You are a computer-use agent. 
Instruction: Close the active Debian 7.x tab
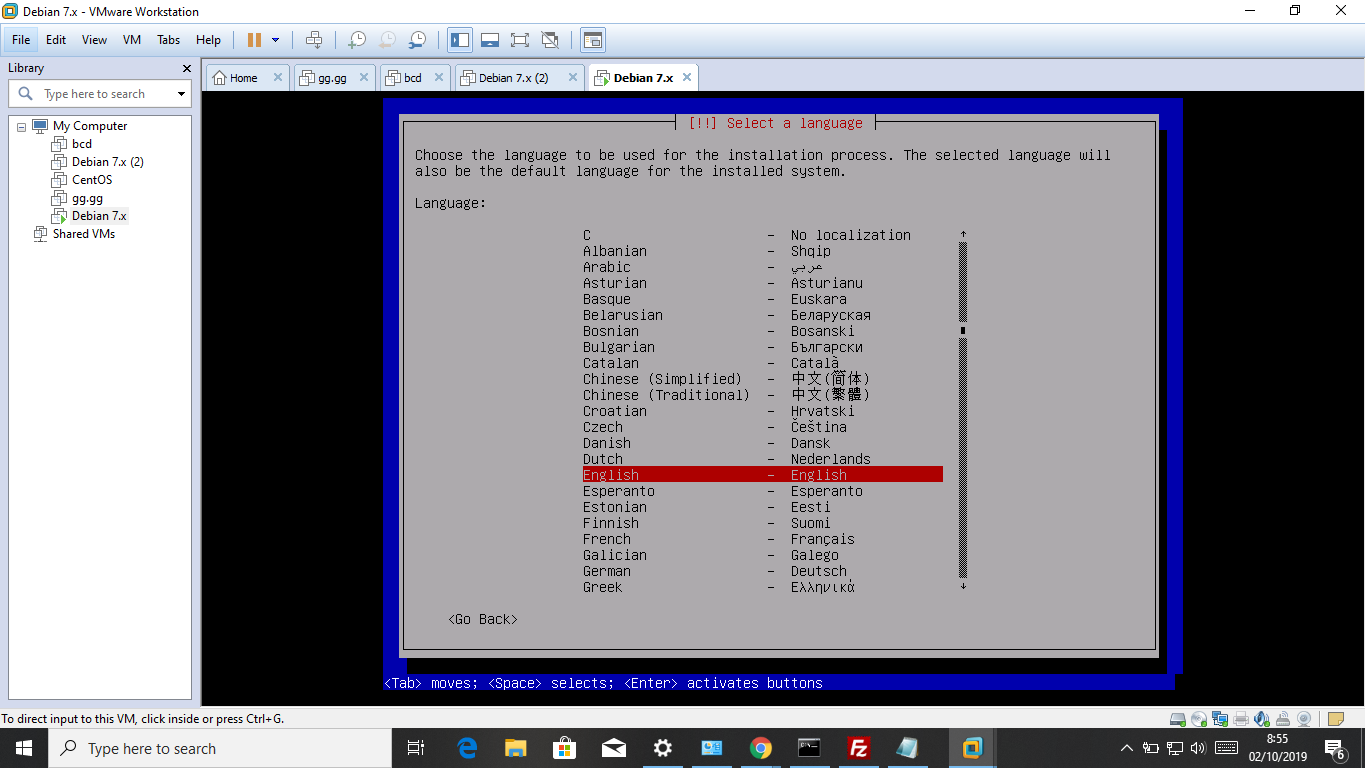686,78
